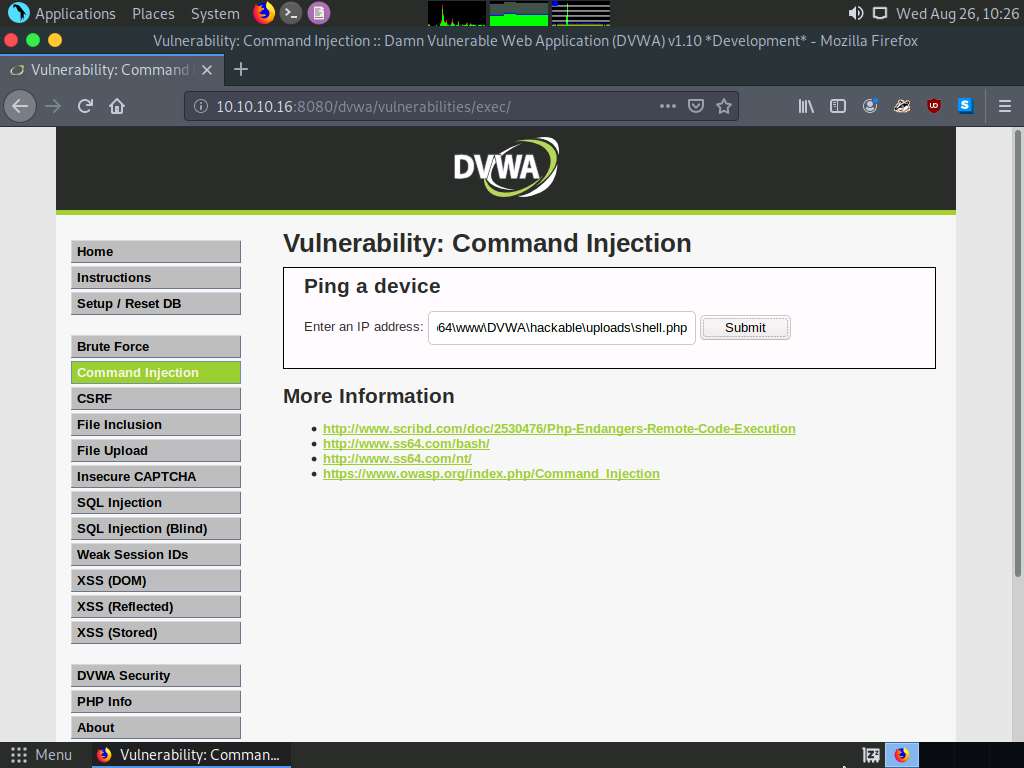Expand the bottom-left Menu launcher
Viewport: 1024px width, 768px height.
[42, 755]
